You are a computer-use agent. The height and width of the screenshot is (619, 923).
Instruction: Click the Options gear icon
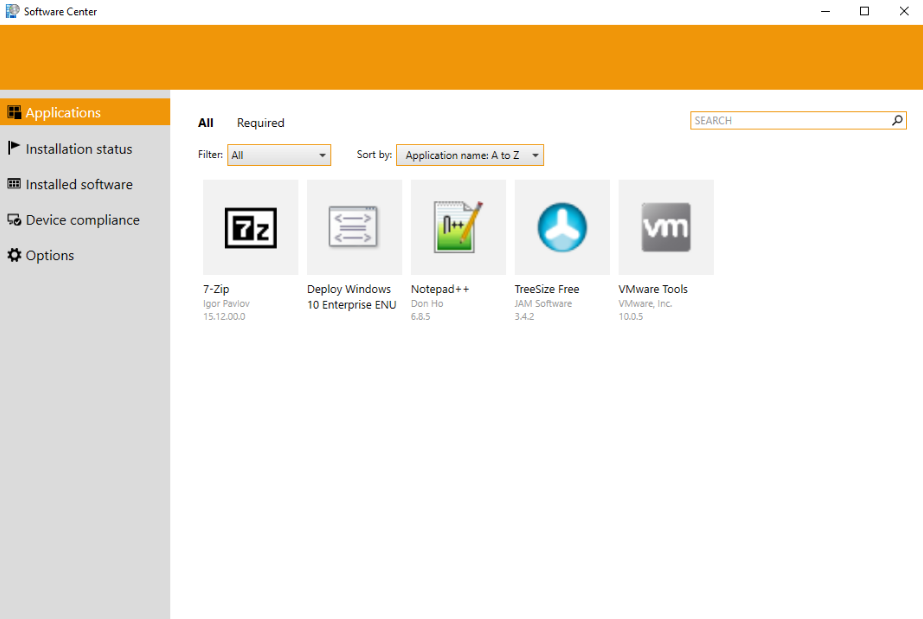tap(14, 255)
